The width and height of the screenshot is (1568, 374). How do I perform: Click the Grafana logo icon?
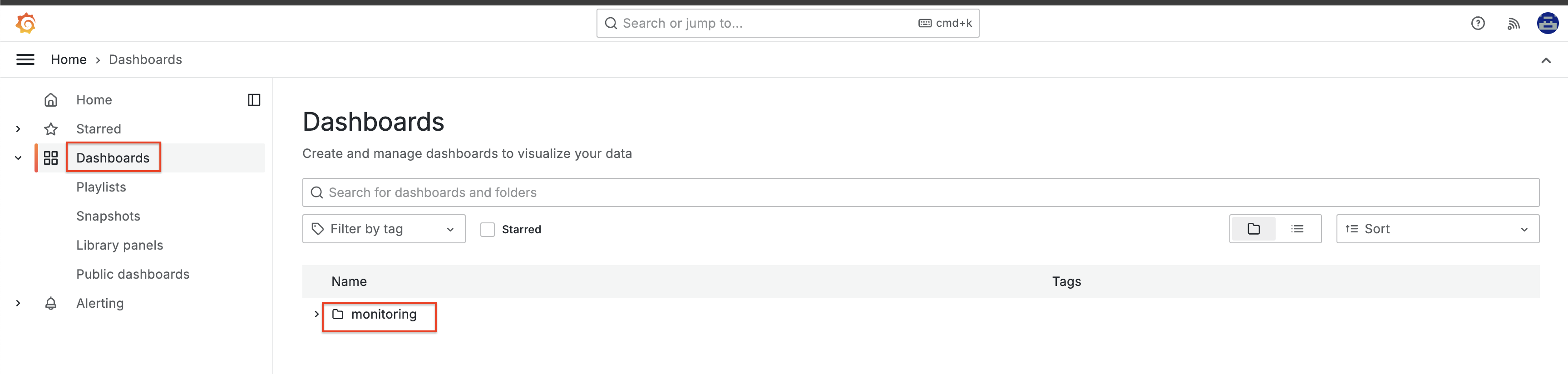25,23
